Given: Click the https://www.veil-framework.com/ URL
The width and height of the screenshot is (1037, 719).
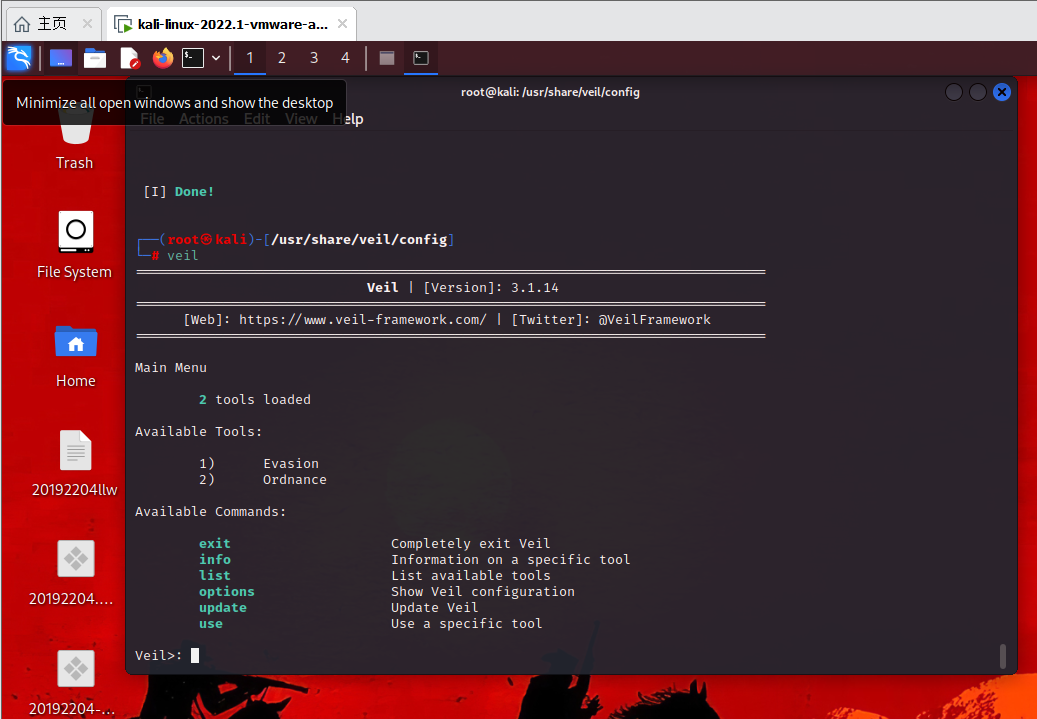Looking at the screenshot, I should [x=362, y=319].
